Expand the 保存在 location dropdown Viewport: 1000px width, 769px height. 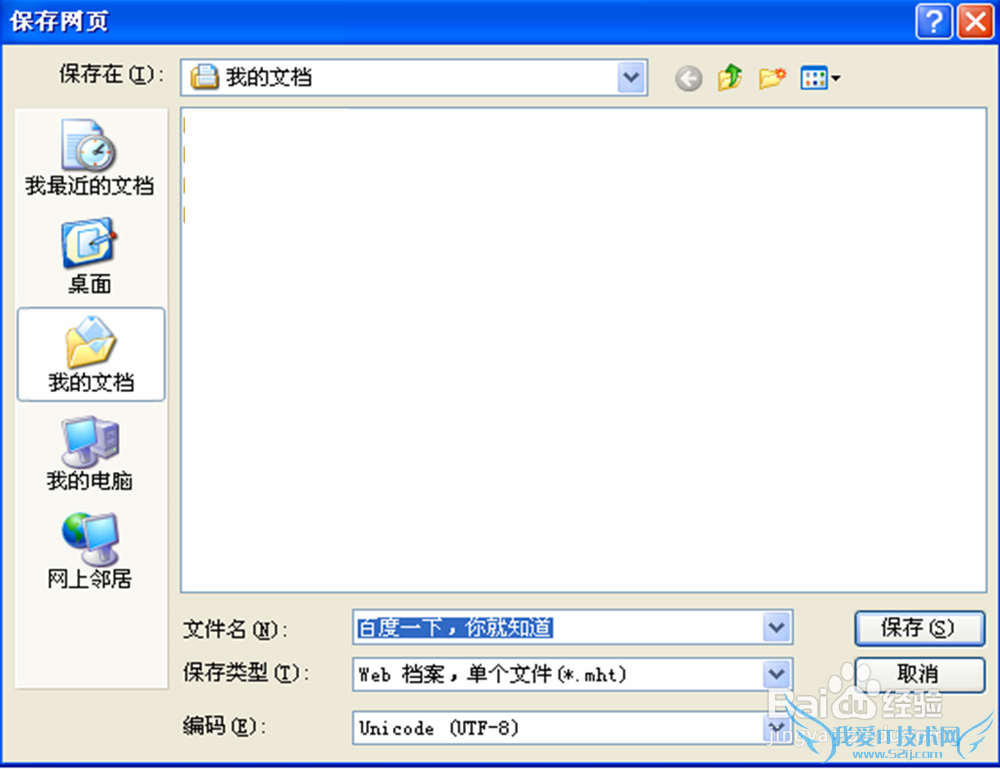pos(631,78)
